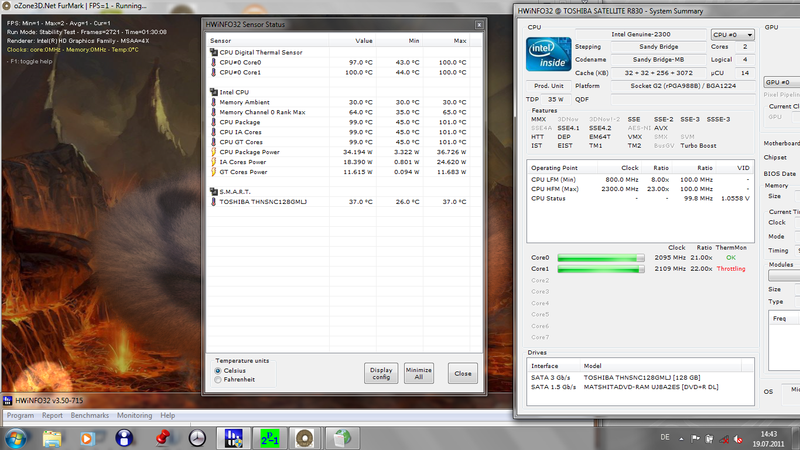Click the Max column header
This screenshot has height=450, width=800.
[446, 41]
